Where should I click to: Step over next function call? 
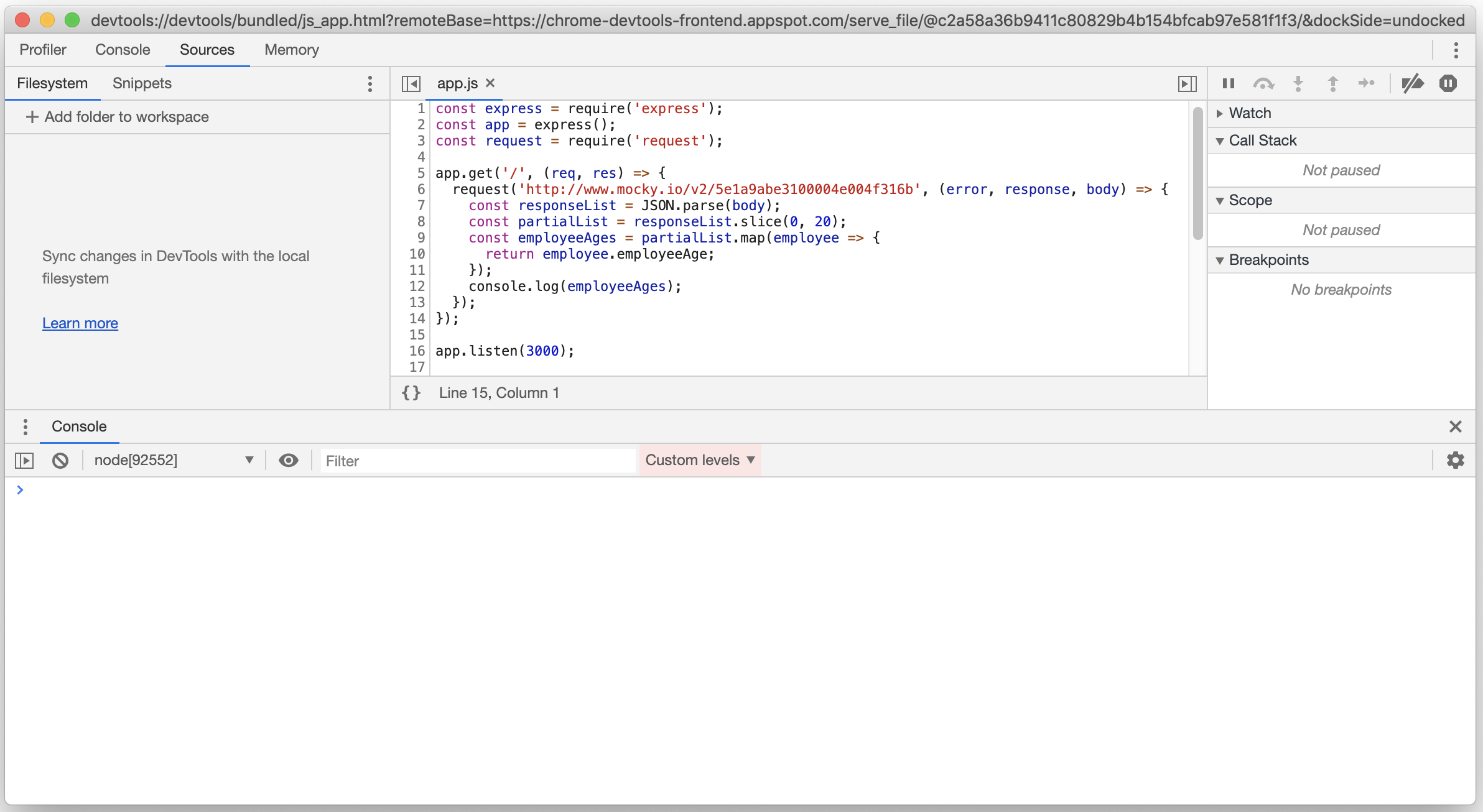(x=1265, y=83)
